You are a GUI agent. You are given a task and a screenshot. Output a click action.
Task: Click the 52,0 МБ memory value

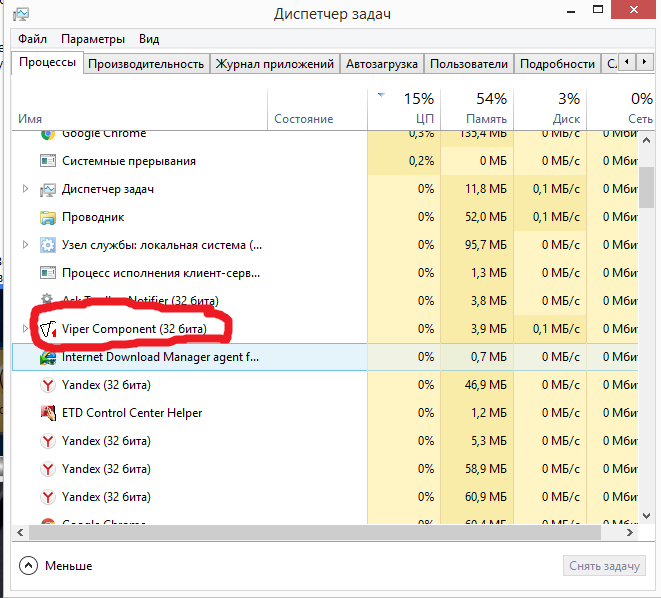(486, 217)
